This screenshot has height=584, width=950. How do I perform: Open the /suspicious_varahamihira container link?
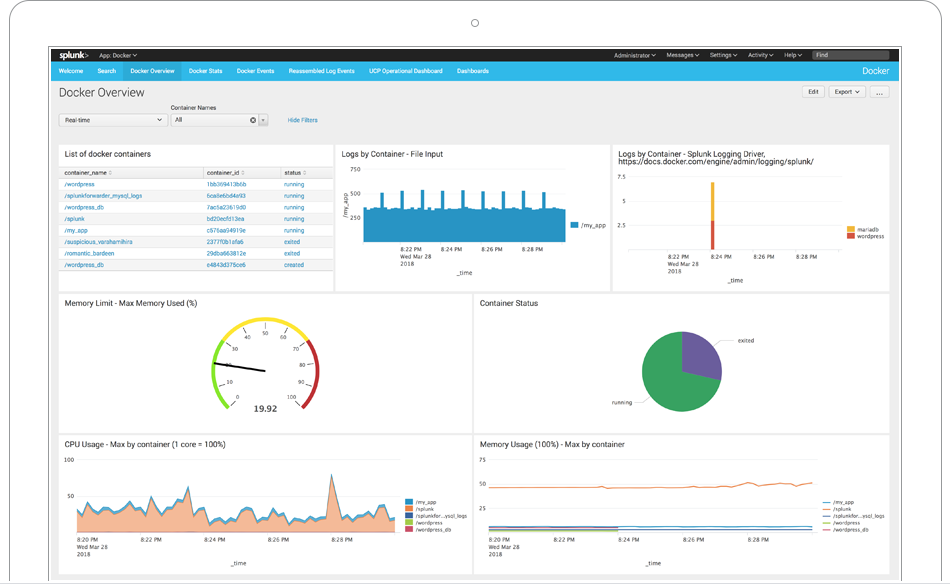pos(98,242)
